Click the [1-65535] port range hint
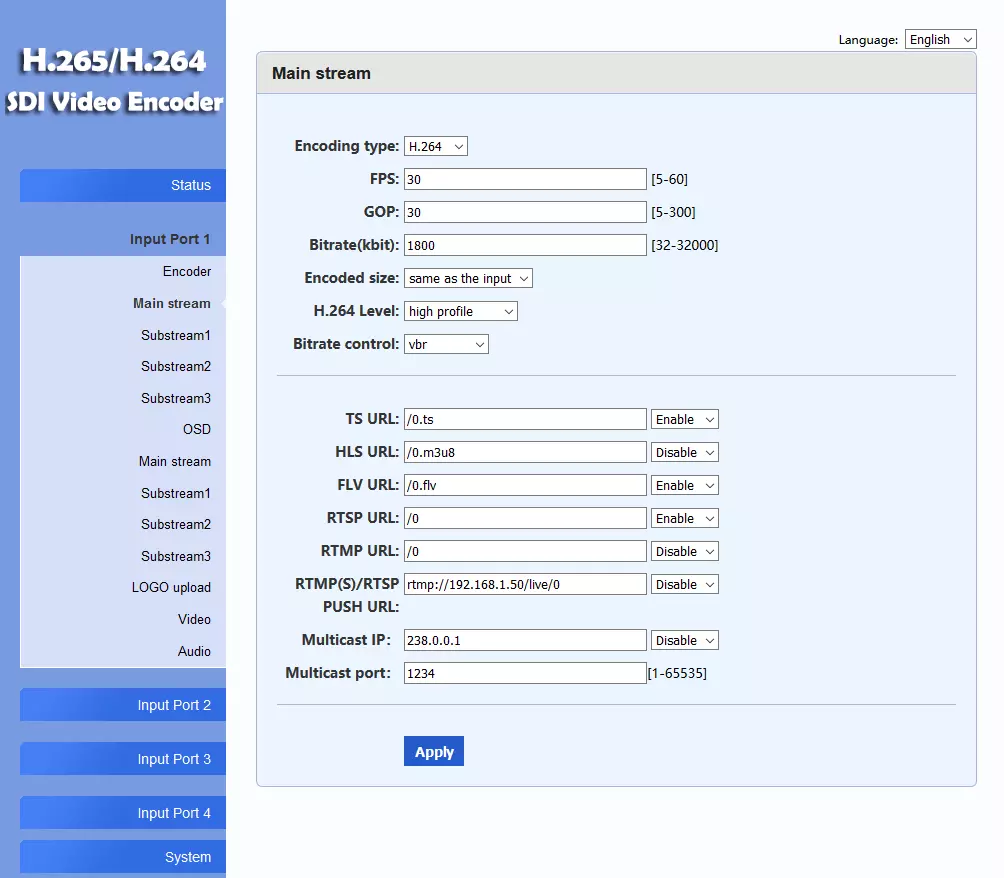The width and height of the screenshot is (1004, 878). coord(677,673)
